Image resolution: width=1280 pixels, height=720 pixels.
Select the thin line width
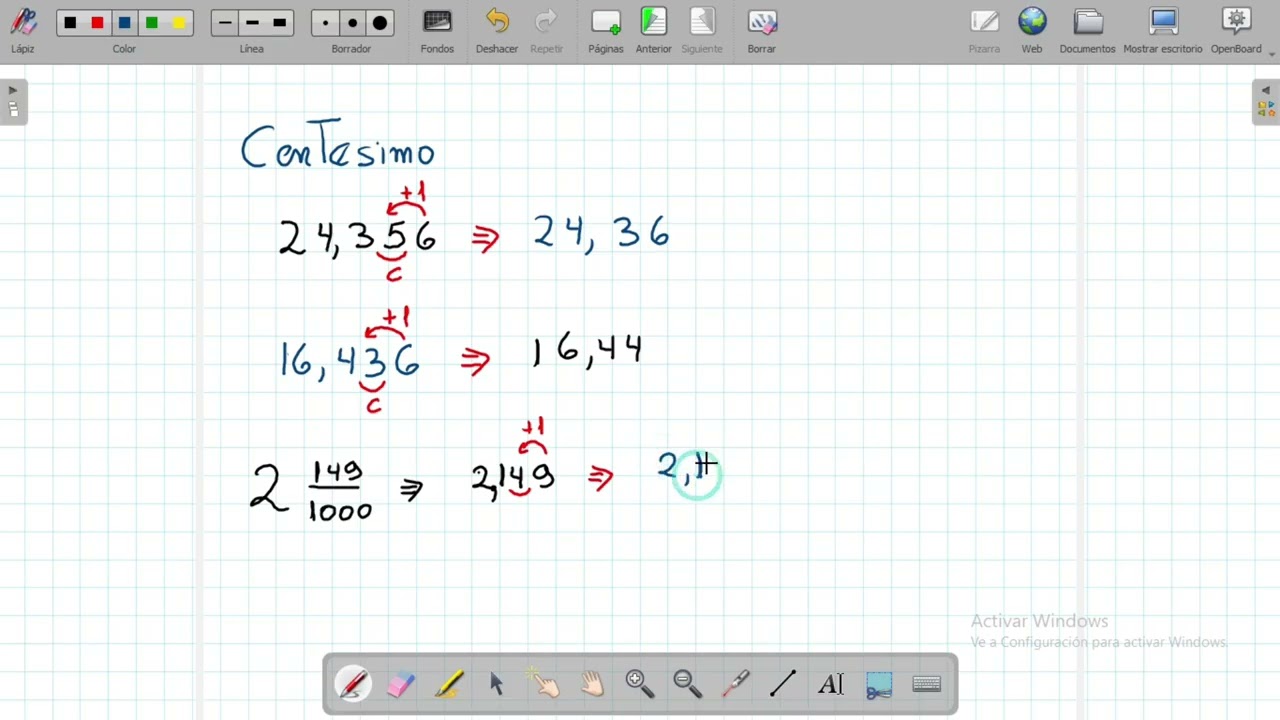click(225, 23)
